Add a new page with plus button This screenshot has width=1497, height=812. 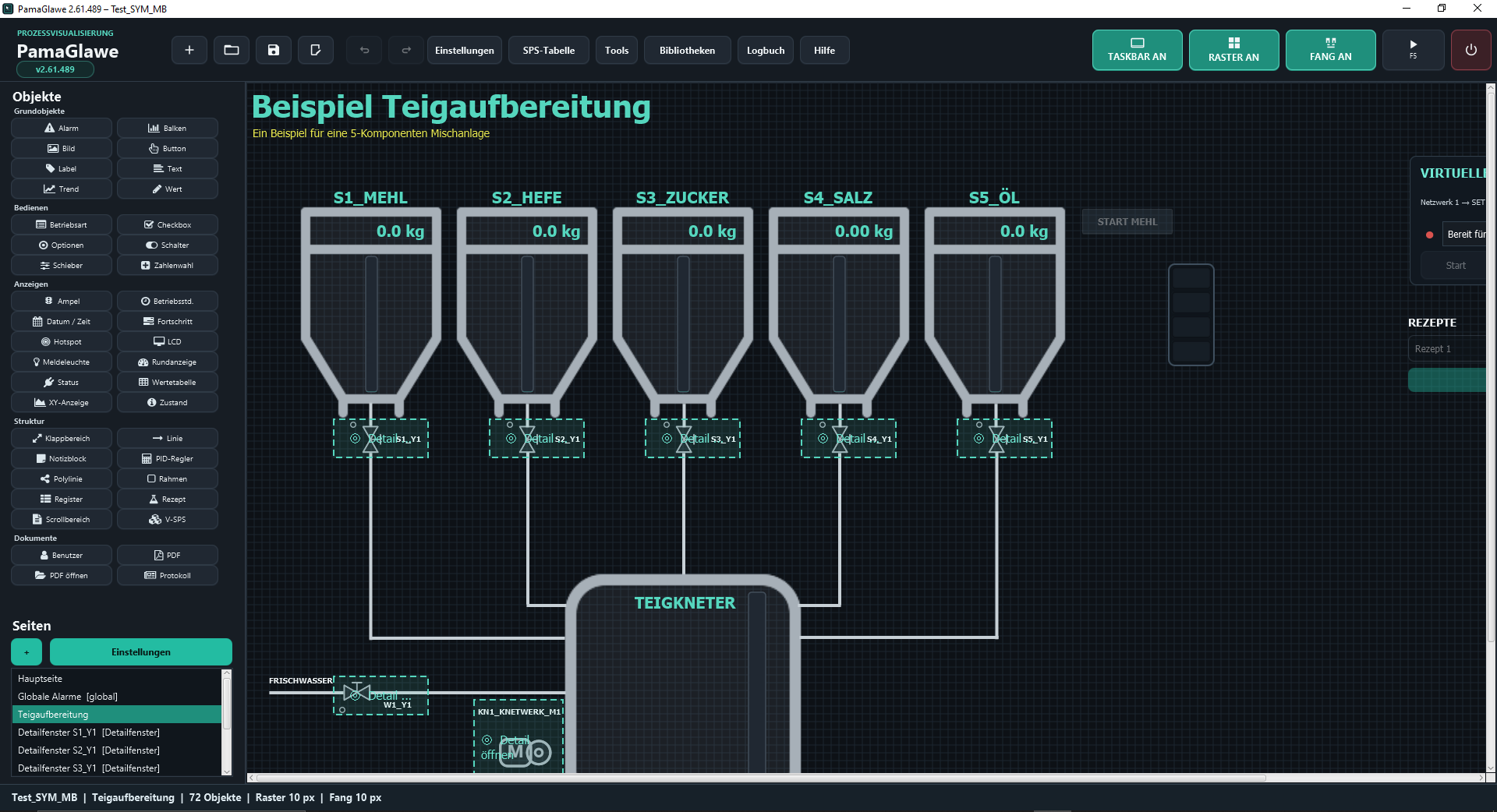pyautogui.click(x=27, y=651)
